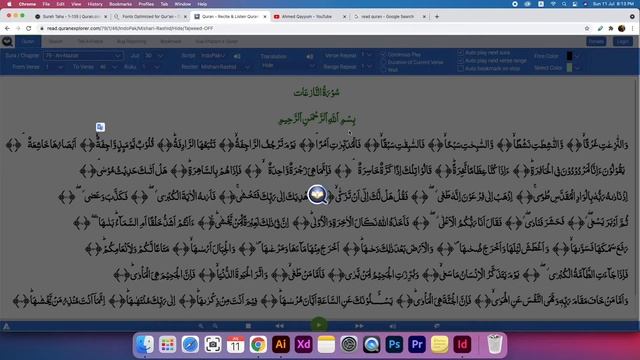Open the Ruku dropdown
This screenshot has height=360, width=640.
[x=150, y=67]
